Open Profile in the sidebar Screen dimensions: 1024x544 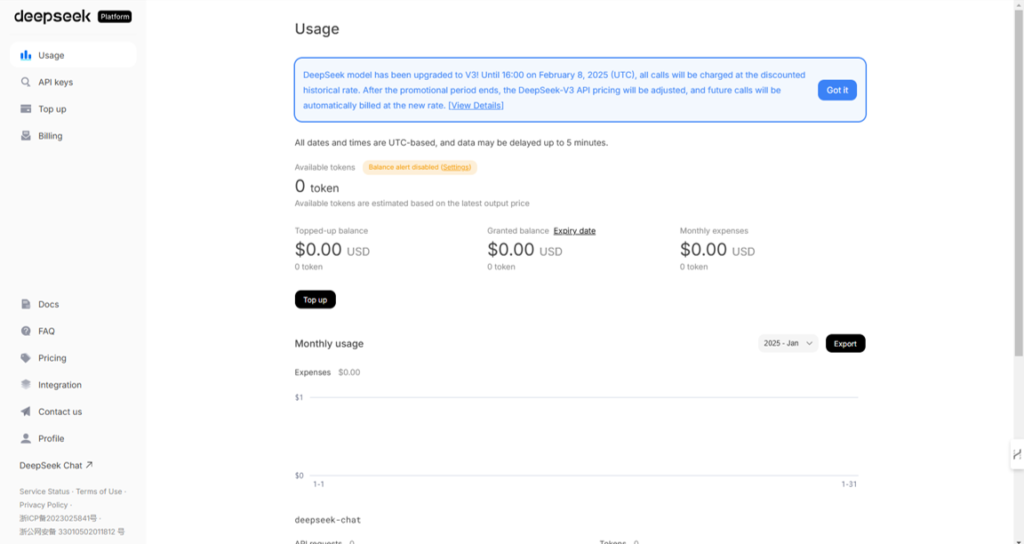click(72, 438)
